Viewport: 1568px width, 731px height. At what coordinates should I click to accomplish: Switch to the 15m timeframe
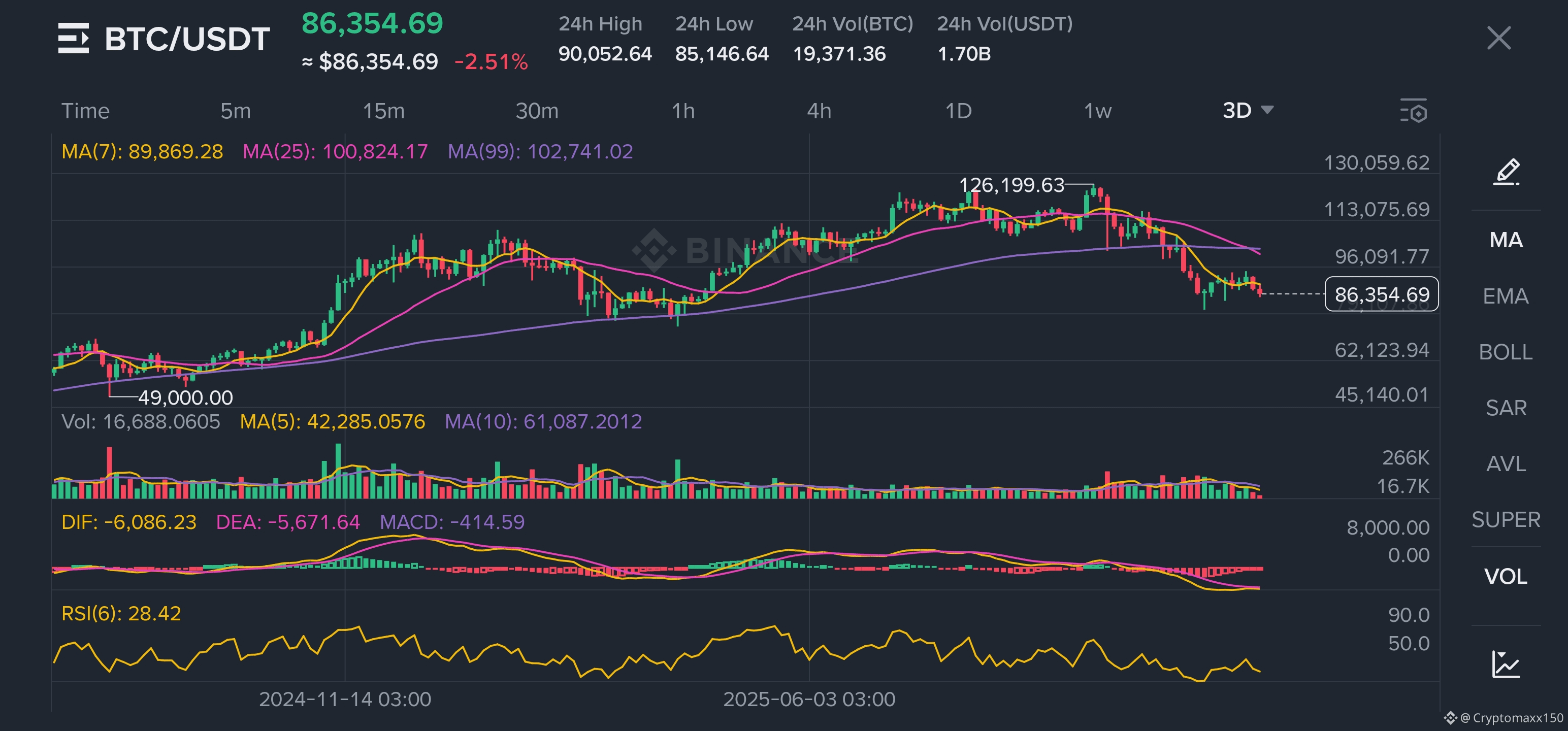point(383,111)
